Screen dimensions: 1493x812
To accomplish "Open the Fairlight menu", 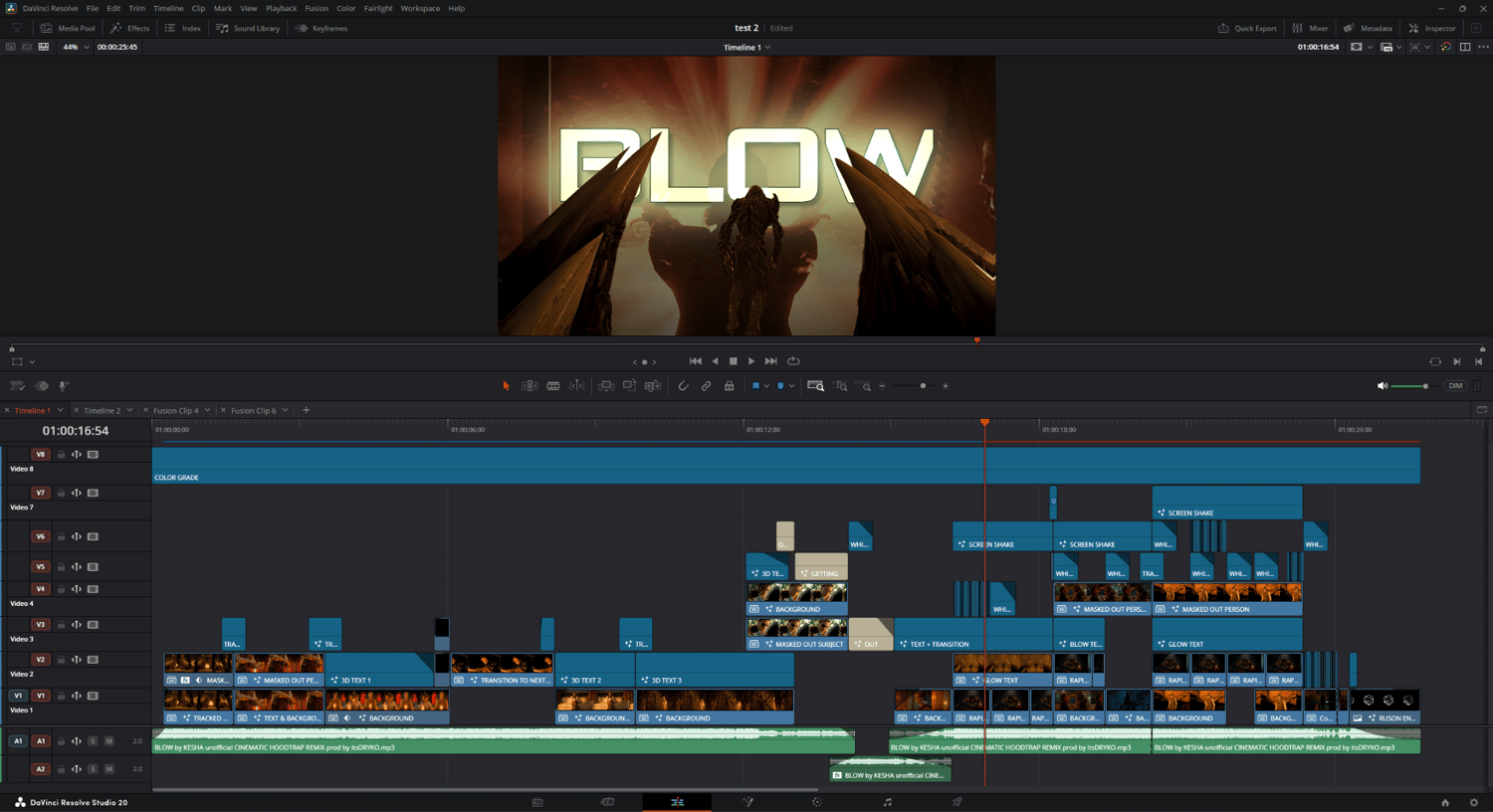I will [377, 8].
